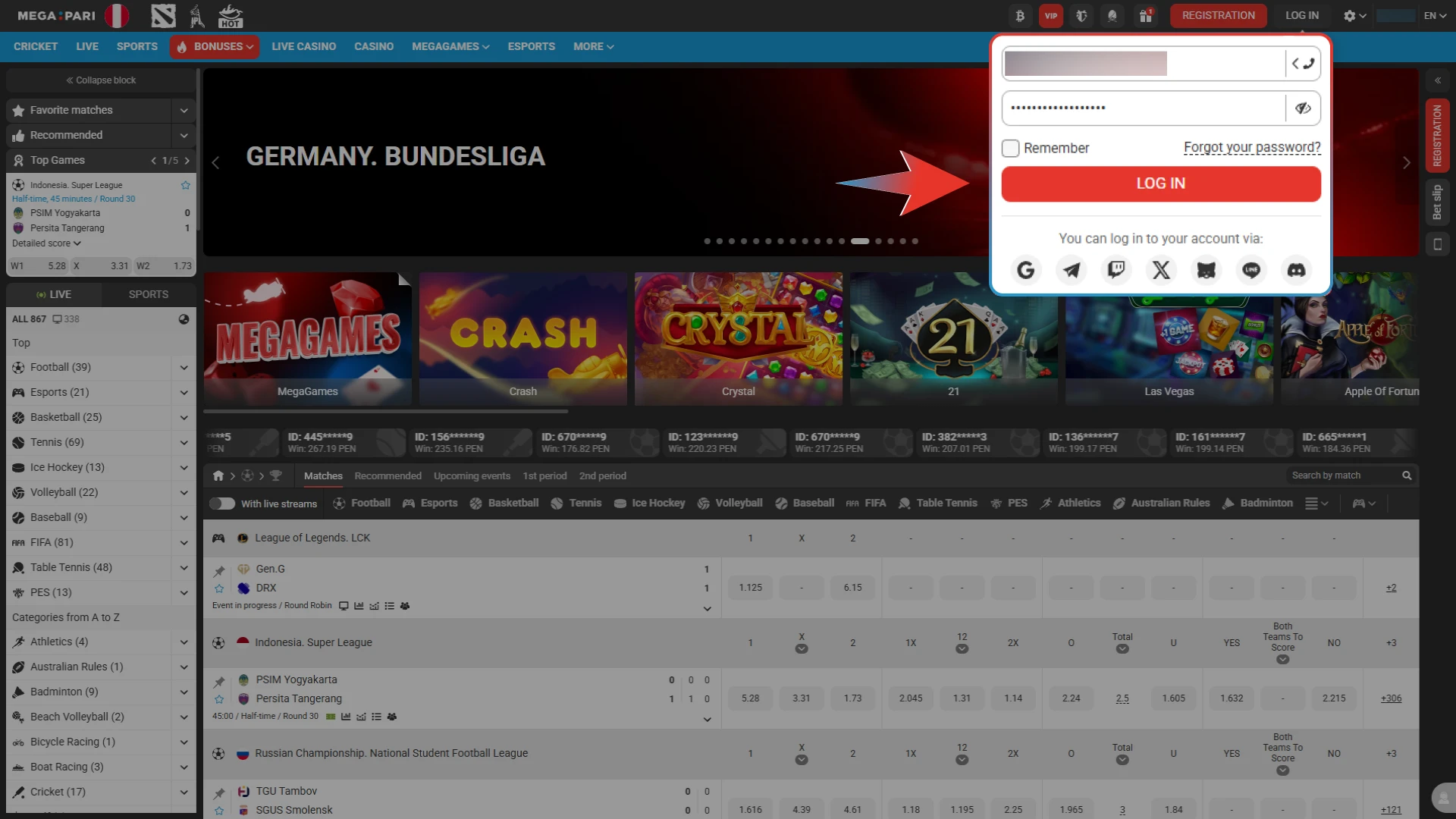The image size is (1456, 819).
Task: Open the mobile app icon on right edge
Action: tap(1437, 244)
